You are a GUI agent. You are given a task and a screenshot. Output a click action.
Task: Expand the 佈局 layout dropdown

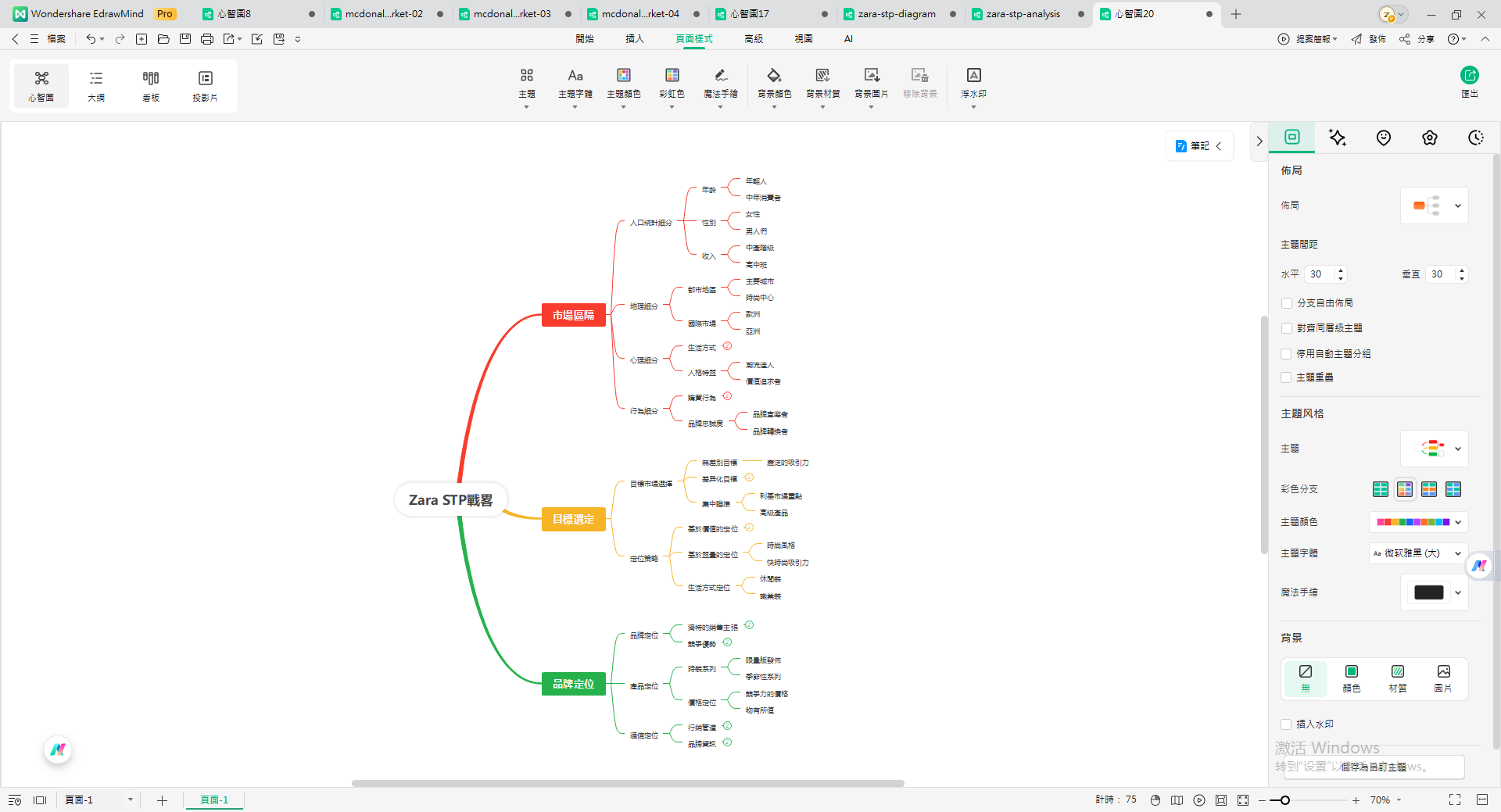[1435, 206]
